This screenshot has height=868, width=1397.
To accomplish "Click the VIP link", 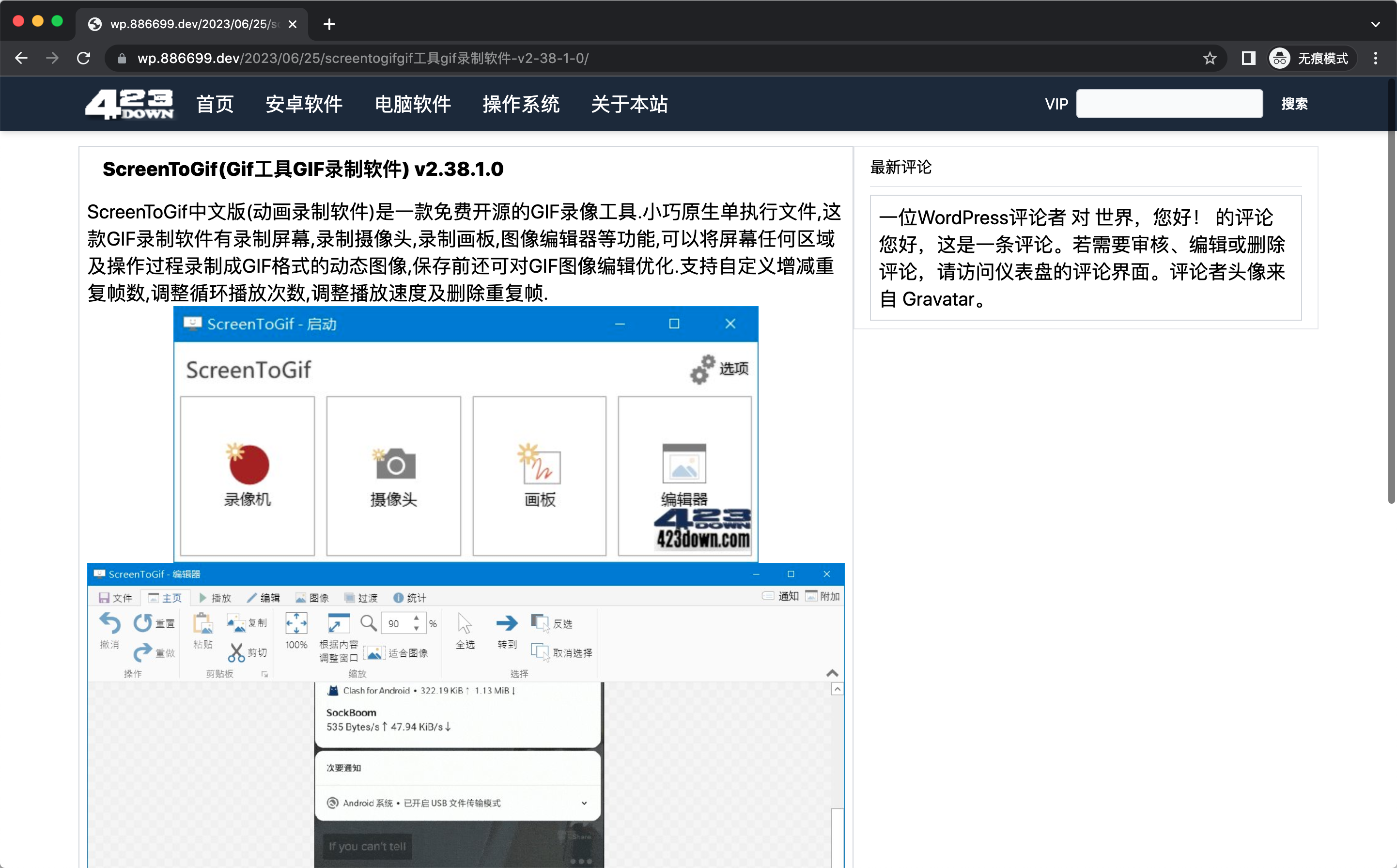I will [1056, 104].
